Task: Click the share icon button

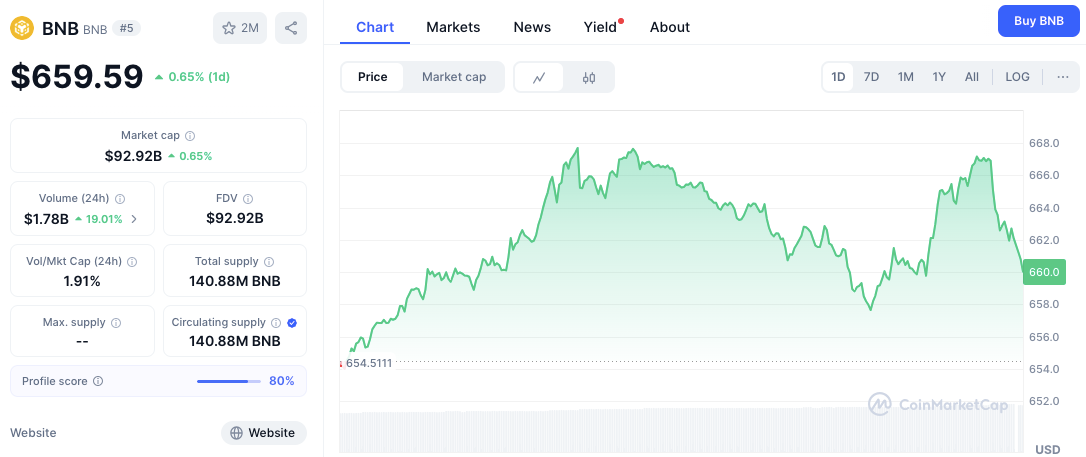Action: pos(291,28)
